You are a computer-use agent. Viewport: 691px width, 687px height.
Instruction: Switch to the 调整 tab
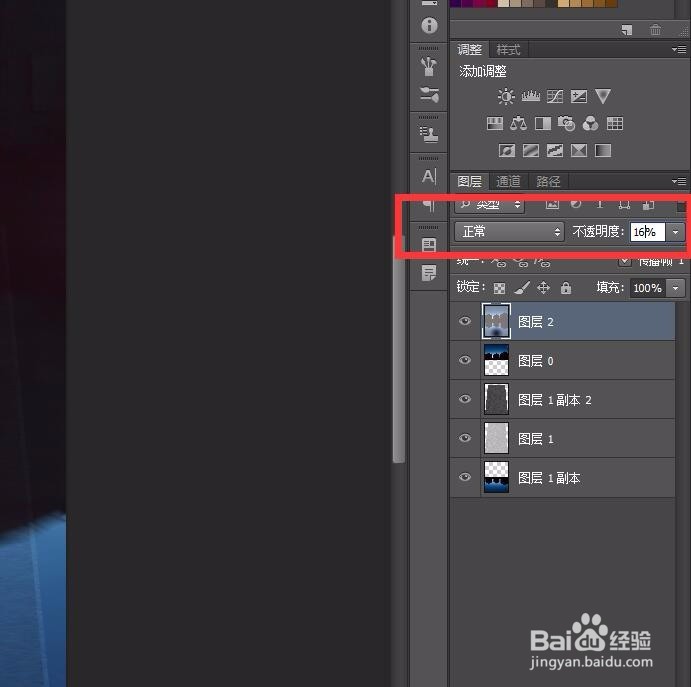pos(469,49)
